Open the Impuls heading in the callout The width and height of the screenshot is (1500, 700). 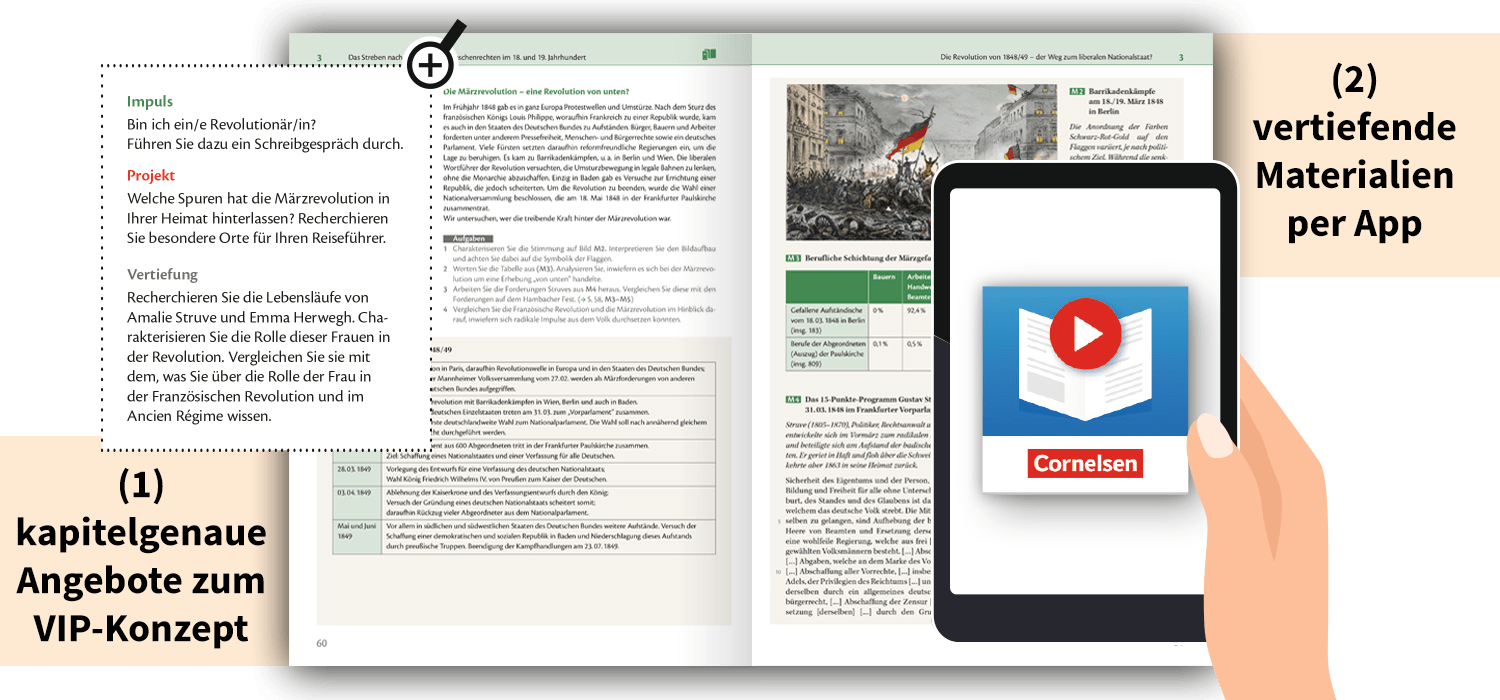click(150, 101)
